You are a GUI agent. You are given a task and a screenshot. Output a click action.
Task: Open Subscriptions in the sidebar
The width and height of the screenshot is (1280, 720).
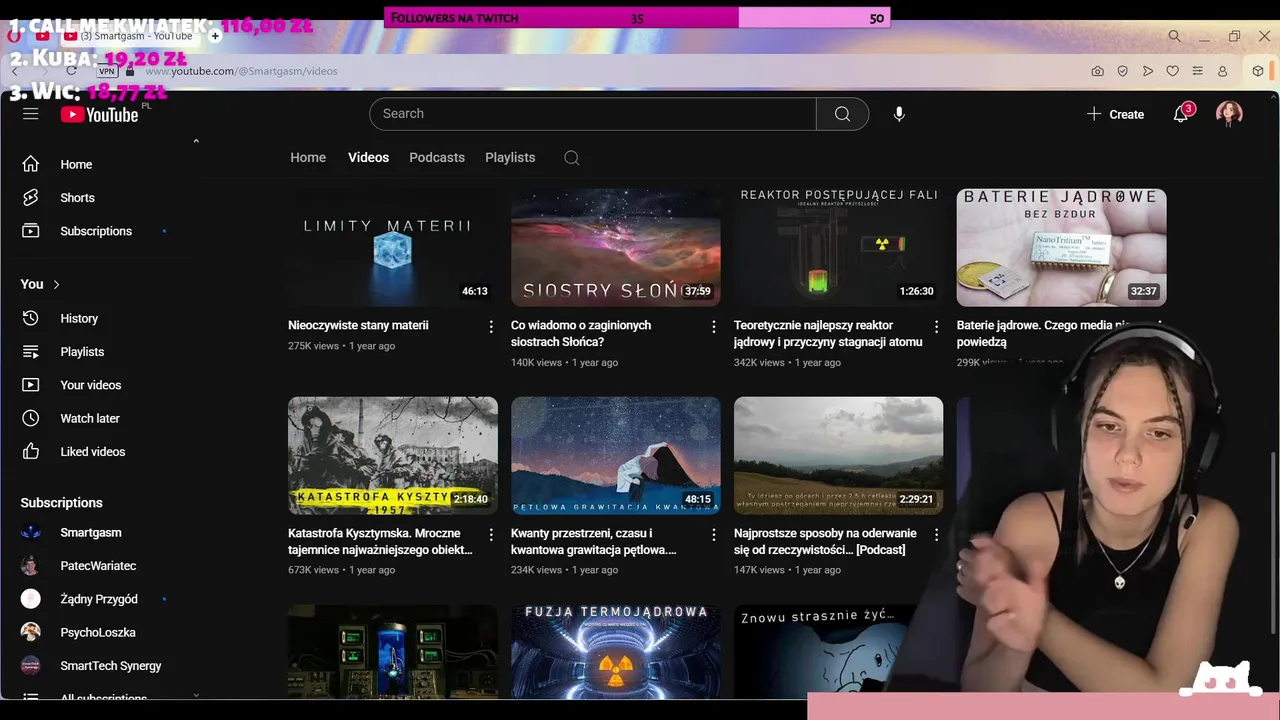coord(97,231)
